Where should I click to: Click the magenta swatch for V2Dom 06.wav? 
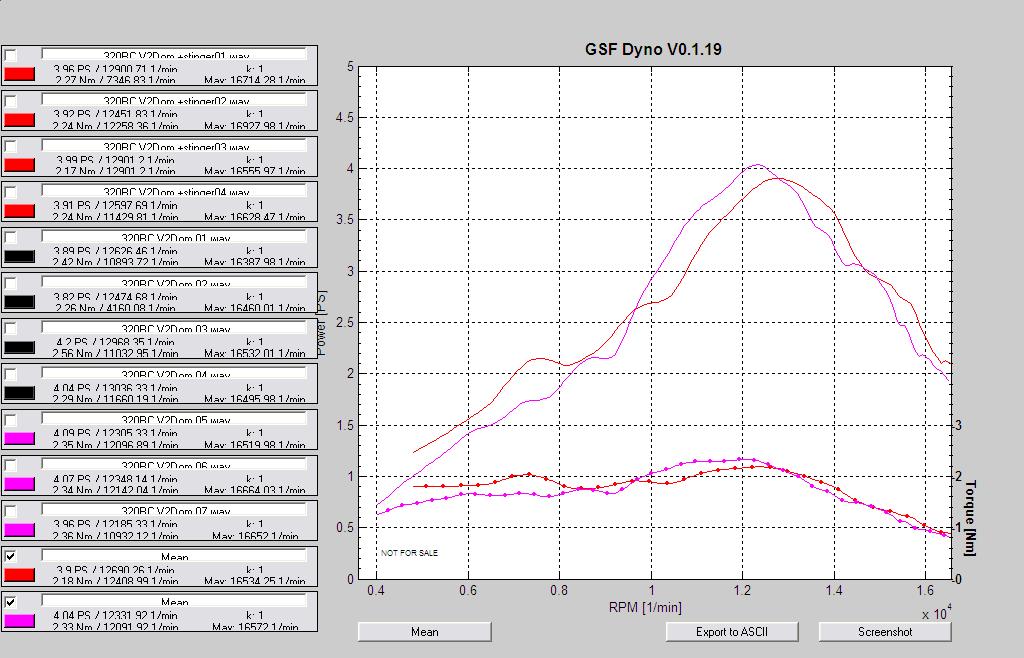tap(20, 484)
